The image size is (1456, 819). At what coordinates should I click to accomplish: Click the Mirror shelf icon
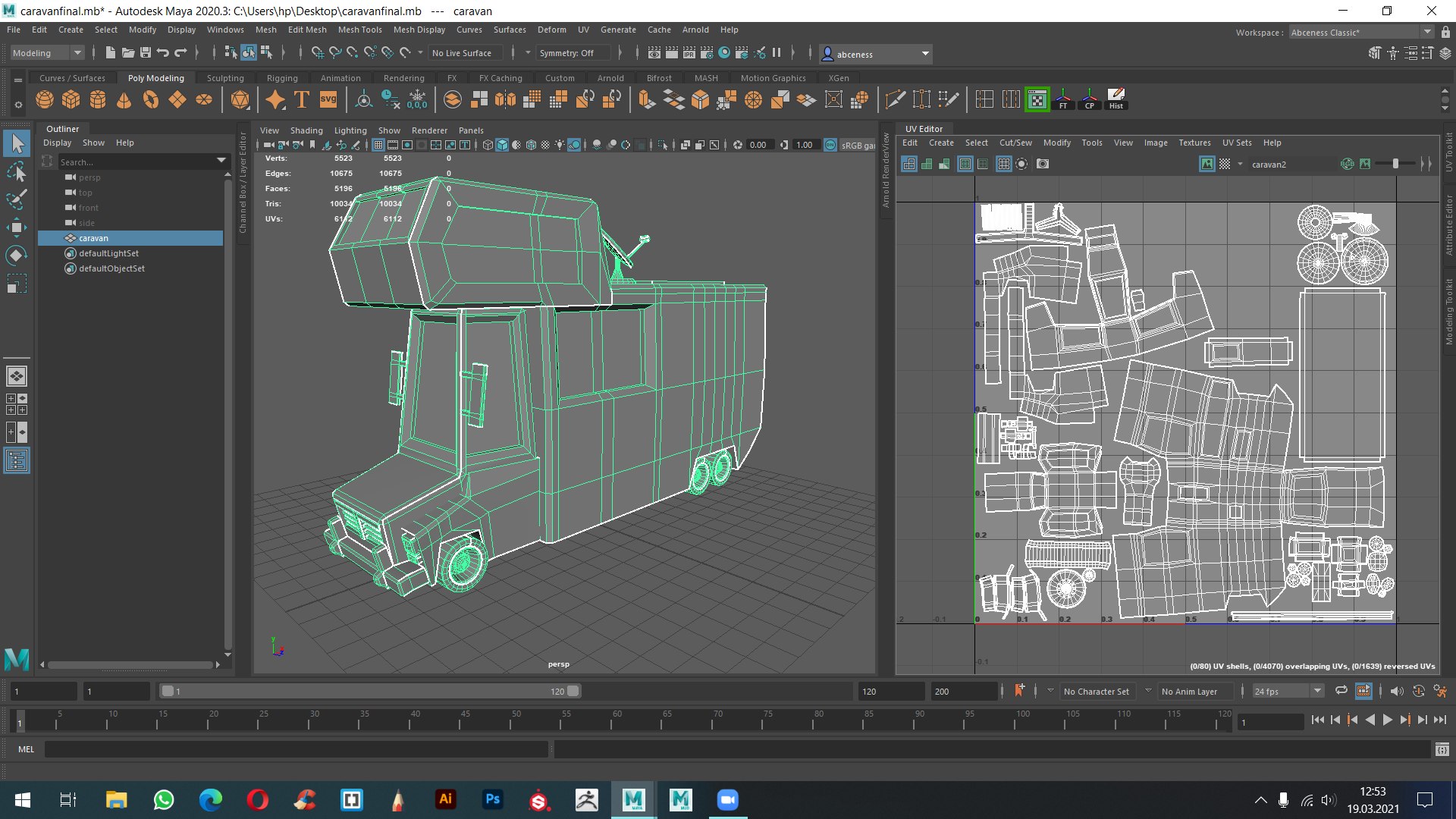point(505,99)
